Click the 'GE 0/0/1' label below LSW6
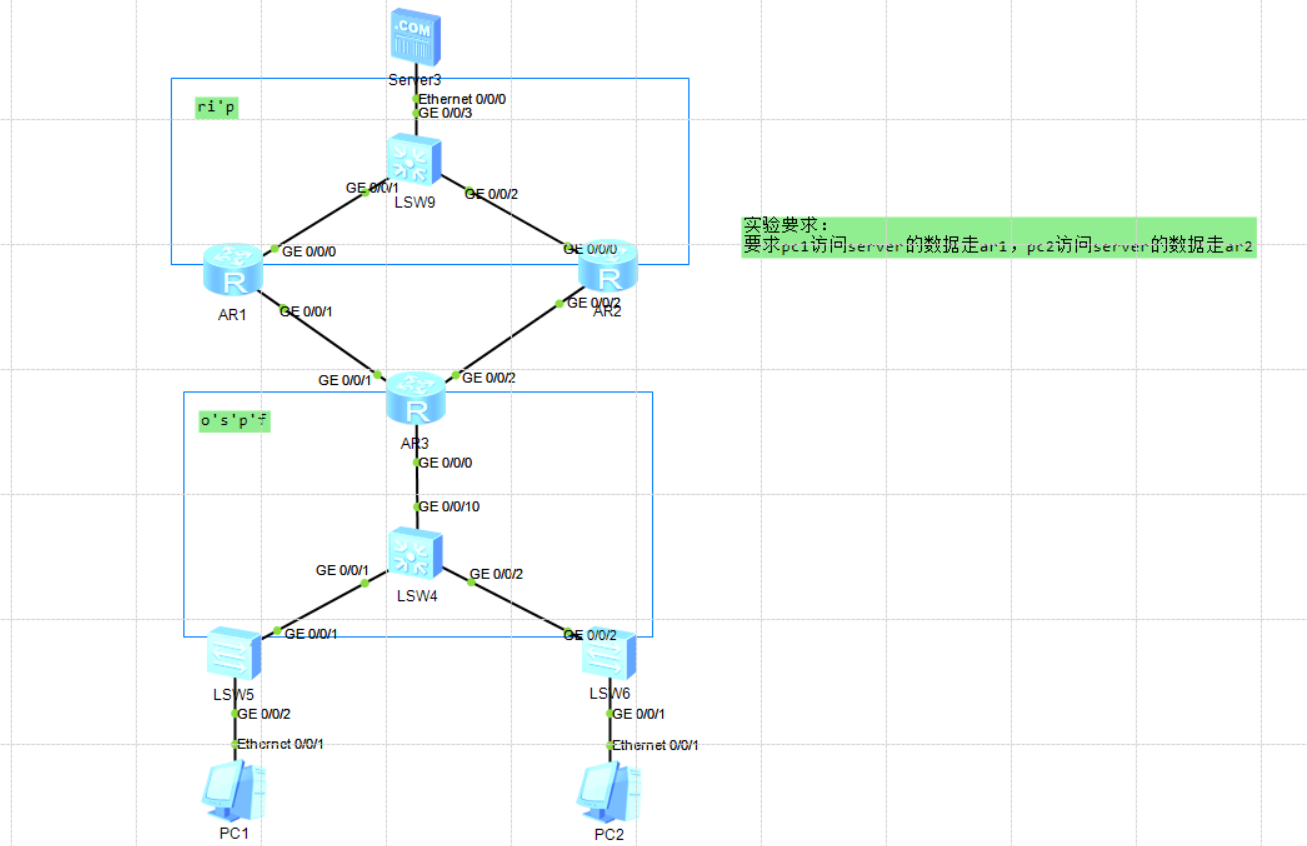 point(639,714)
